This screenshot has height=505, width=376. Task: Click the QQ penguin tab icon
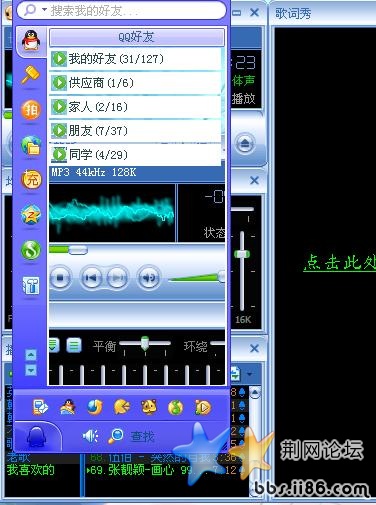31,41
